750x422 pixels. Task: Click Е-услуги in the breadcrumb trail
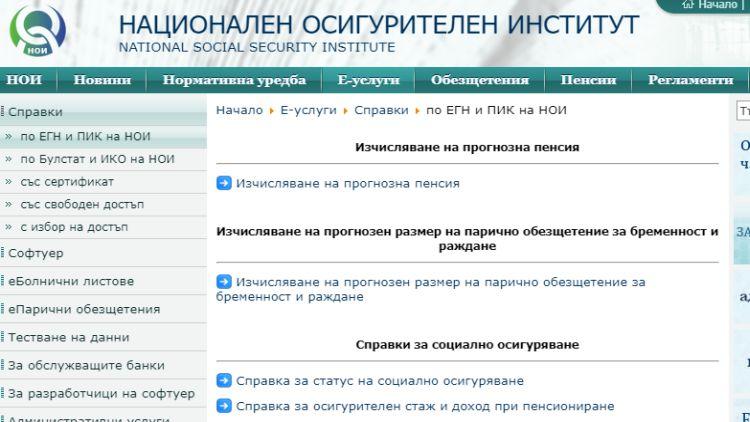[x=309, y=110]
